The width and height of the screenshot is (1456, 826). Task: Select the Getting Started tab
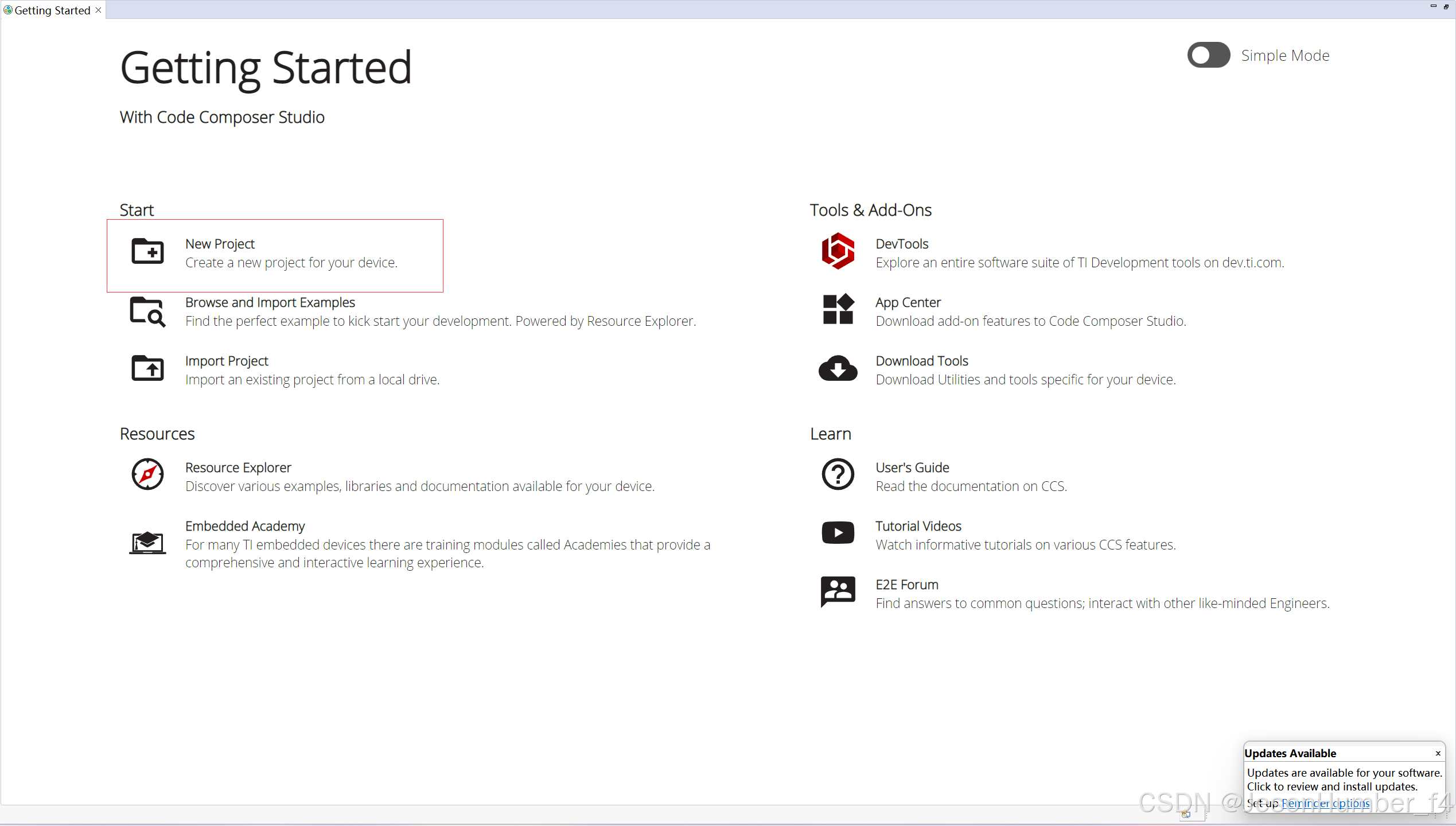point(52,10)
